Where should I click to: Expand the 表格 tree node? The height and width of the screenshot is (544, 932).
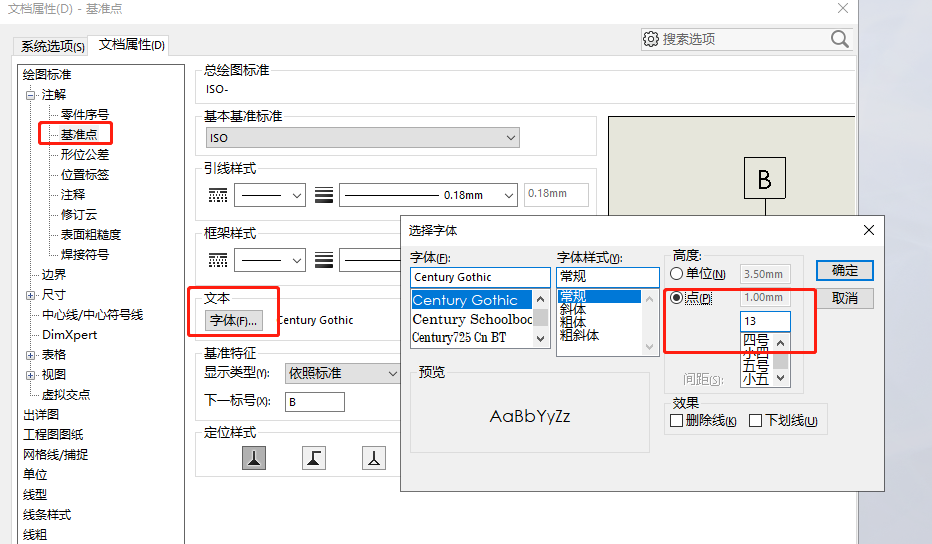point(30,355)
